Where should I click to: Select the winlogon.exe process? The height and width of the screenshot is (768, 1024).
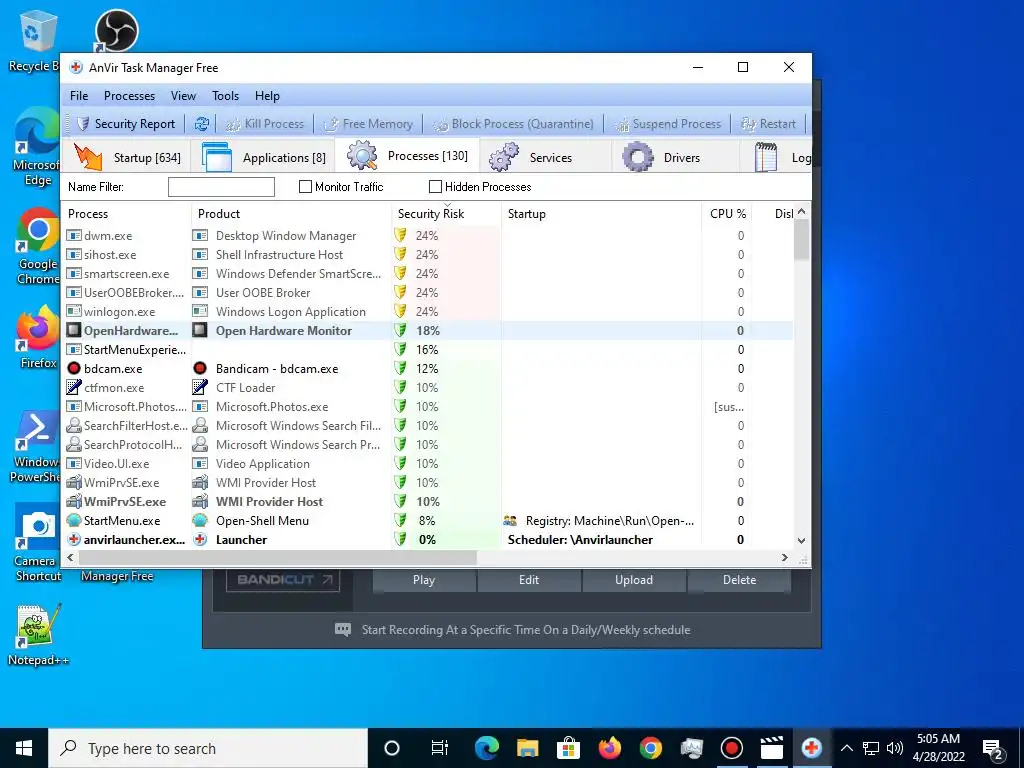(x=120, y=312)
